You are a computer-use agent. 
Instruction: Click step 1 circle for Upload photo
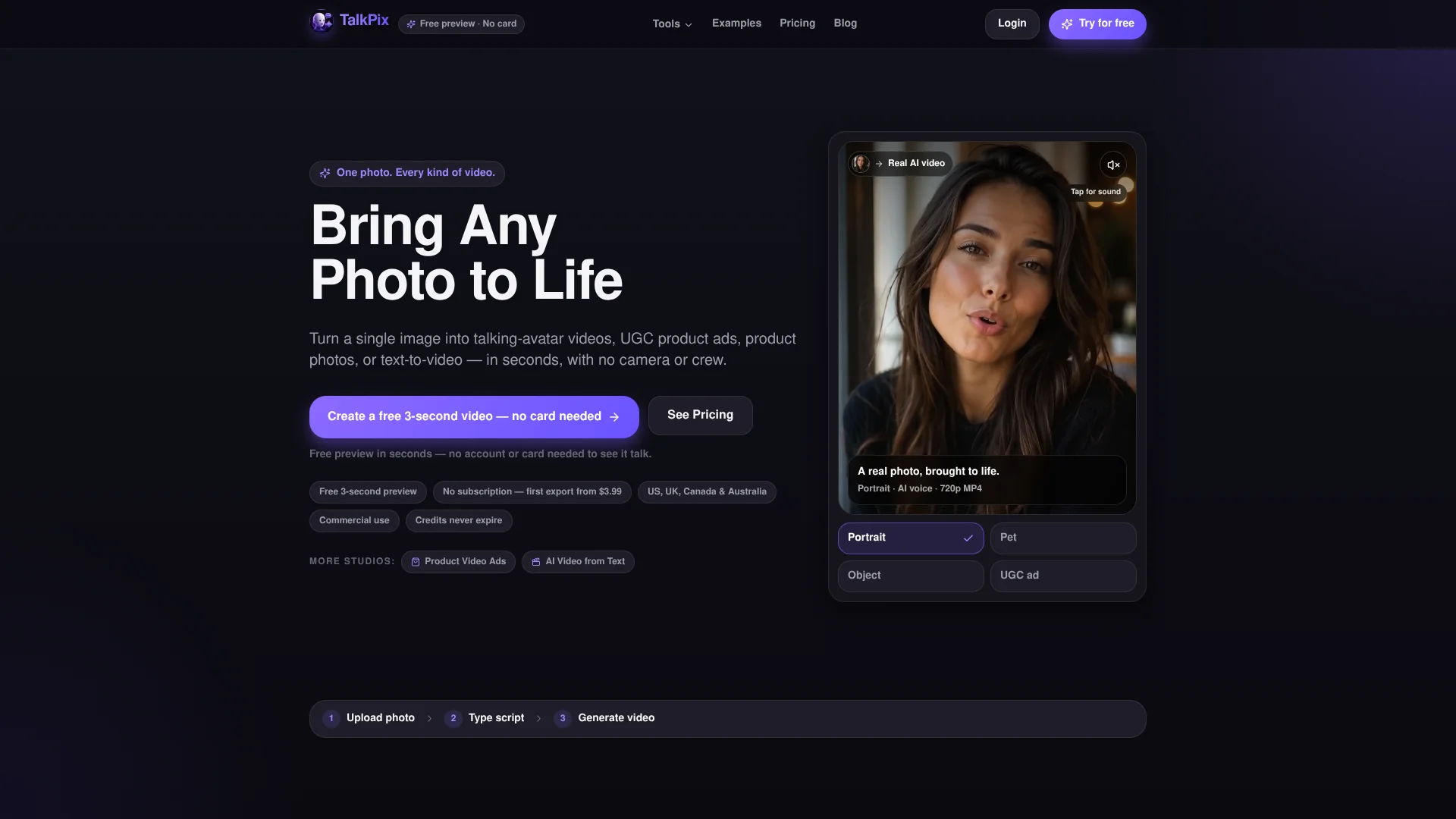pyautogui.click(x=331, y=718)
